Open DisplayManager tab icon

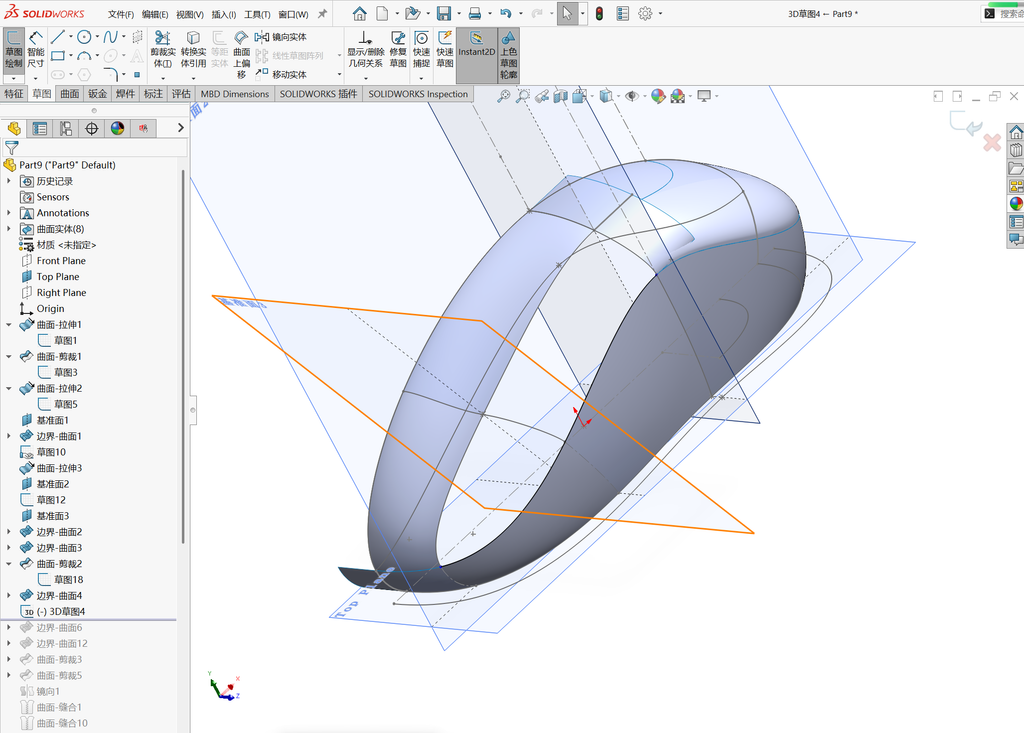click(x=118, y=129)
